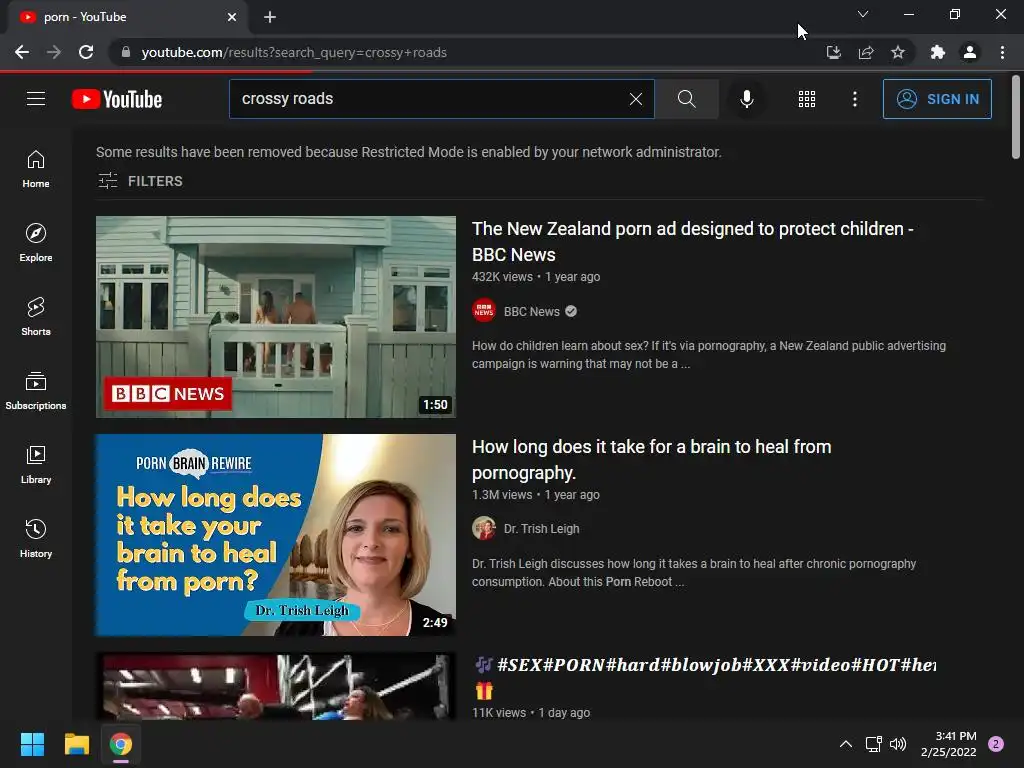Open the brain heal video title

tap(651, 460)
